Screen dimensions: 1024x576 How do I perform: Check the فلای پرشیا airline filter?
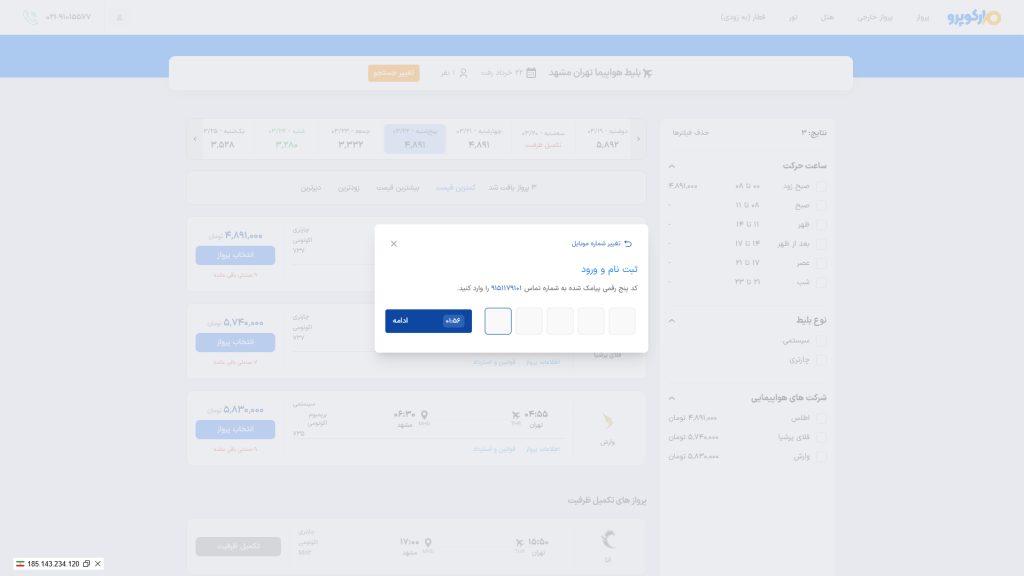click(x=821, y=437)
